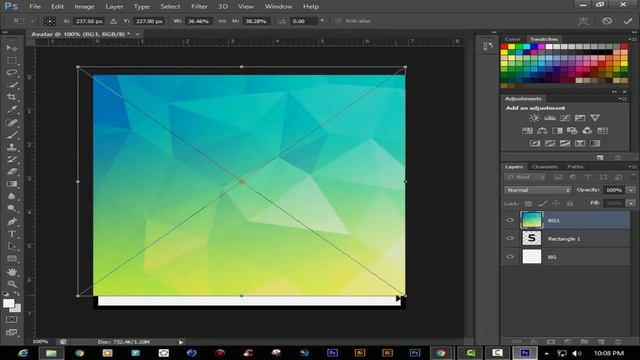Image resolution: width=640 pixels, height=360 pixels.
Task: Open the Adjustments panel flyout menu
Action: click(622, 99)
